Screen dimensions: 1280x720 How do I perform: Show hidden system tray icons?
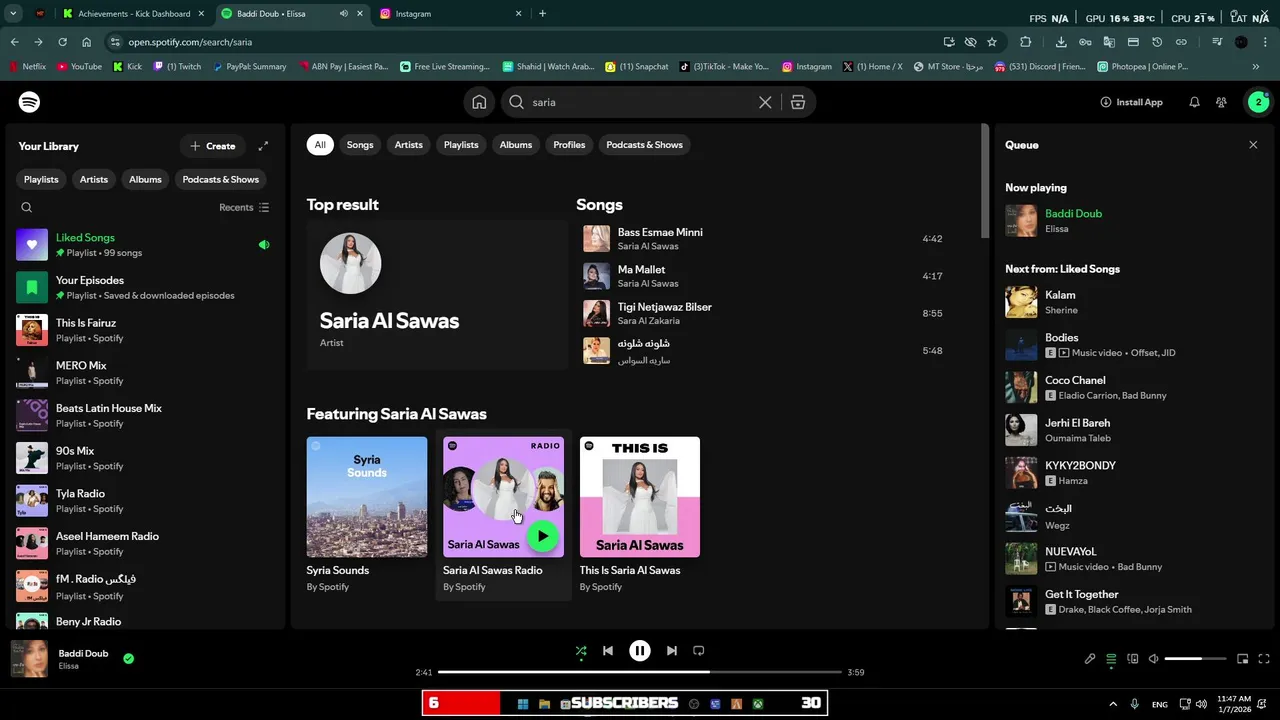point(1113,704)
